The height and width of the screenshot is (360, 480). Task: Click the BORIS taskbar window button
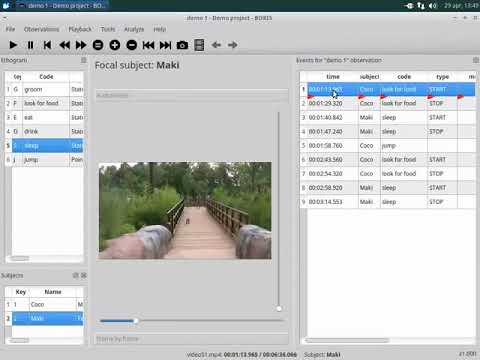(62, 6)
